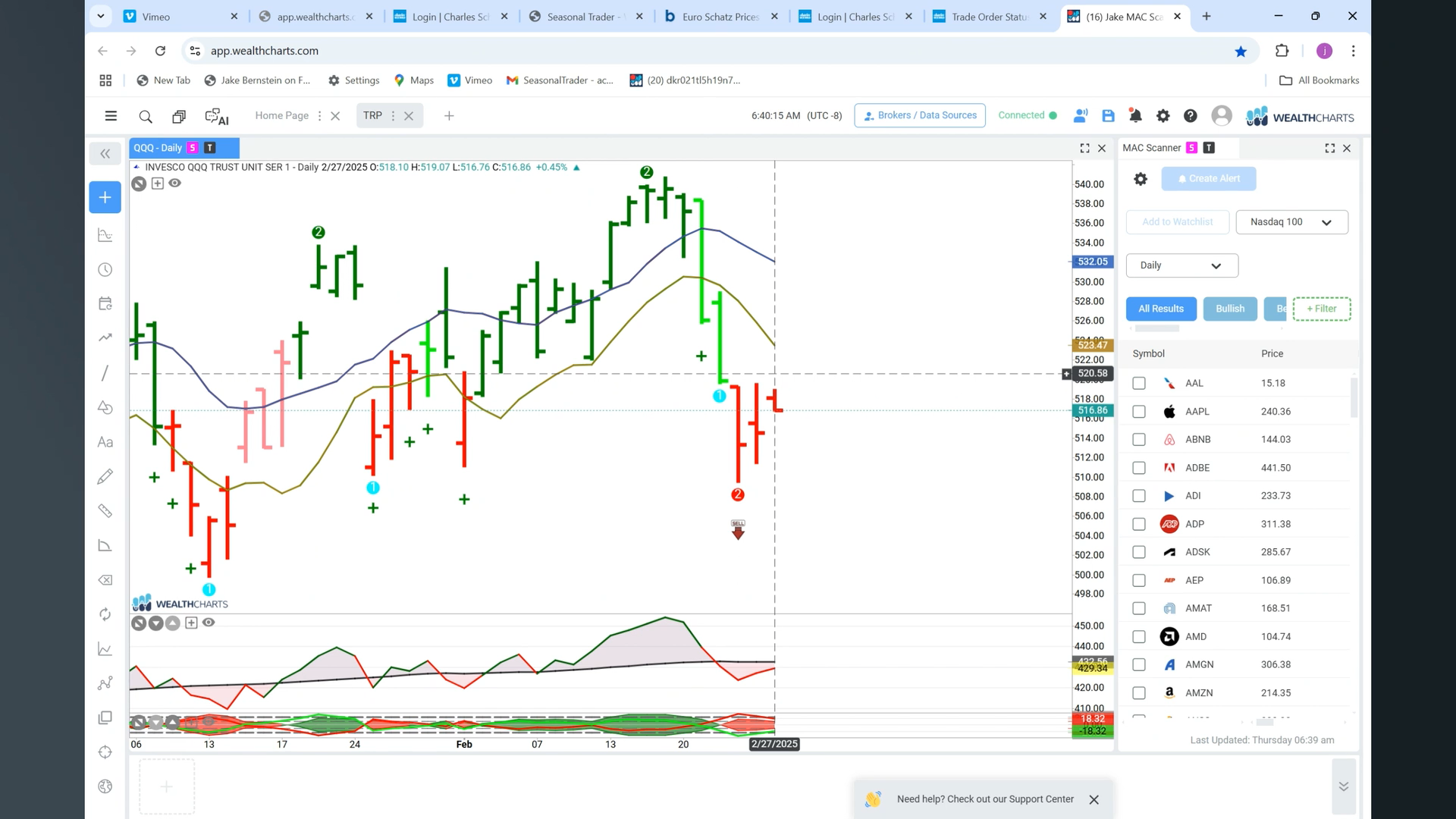Viewport: 1456px width, 819px height.
Task: Dismiss the Support Center help popup
Action: 1094,799
